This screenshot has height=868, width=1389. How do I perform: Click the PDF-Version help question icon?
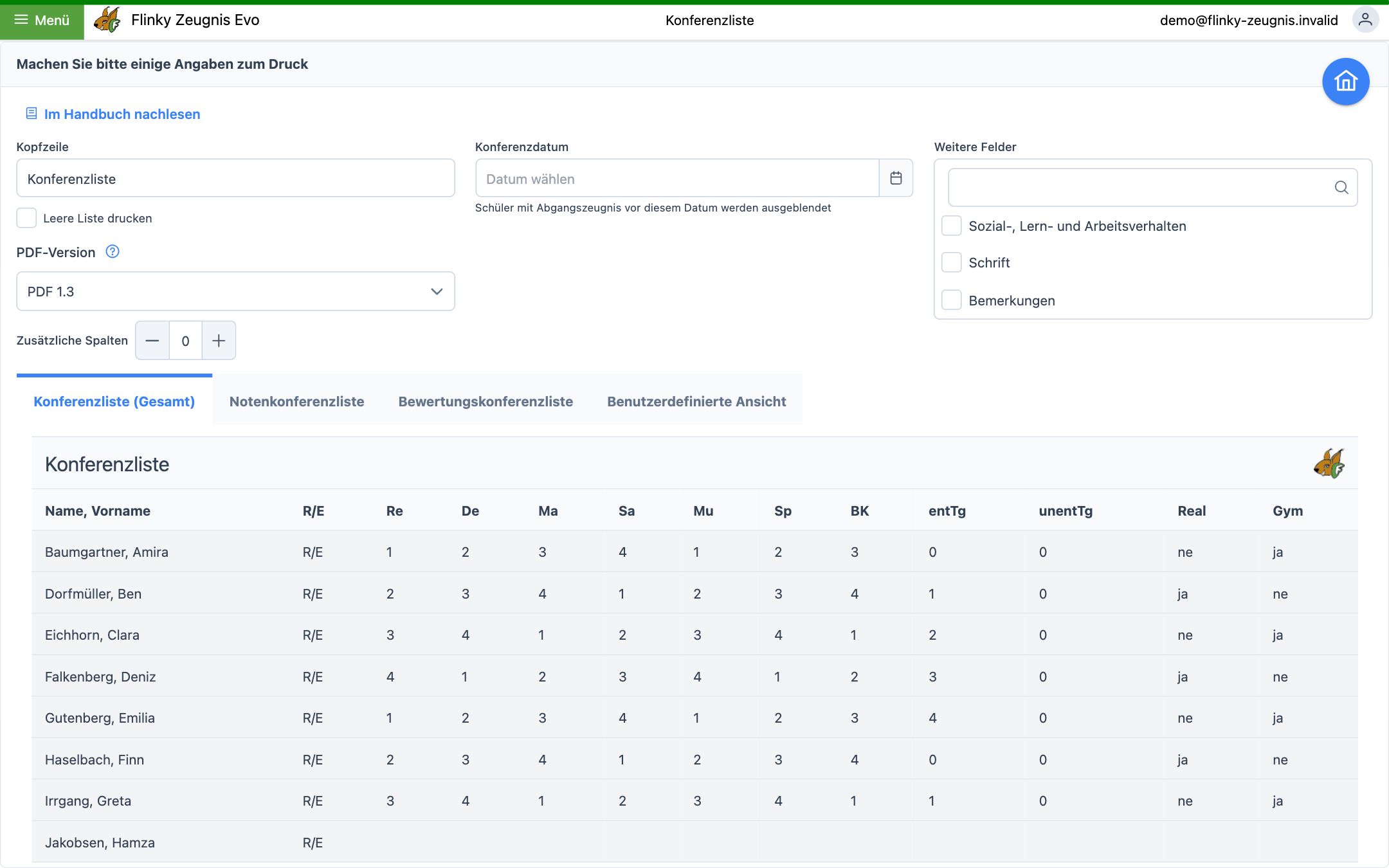coord(113,251)
